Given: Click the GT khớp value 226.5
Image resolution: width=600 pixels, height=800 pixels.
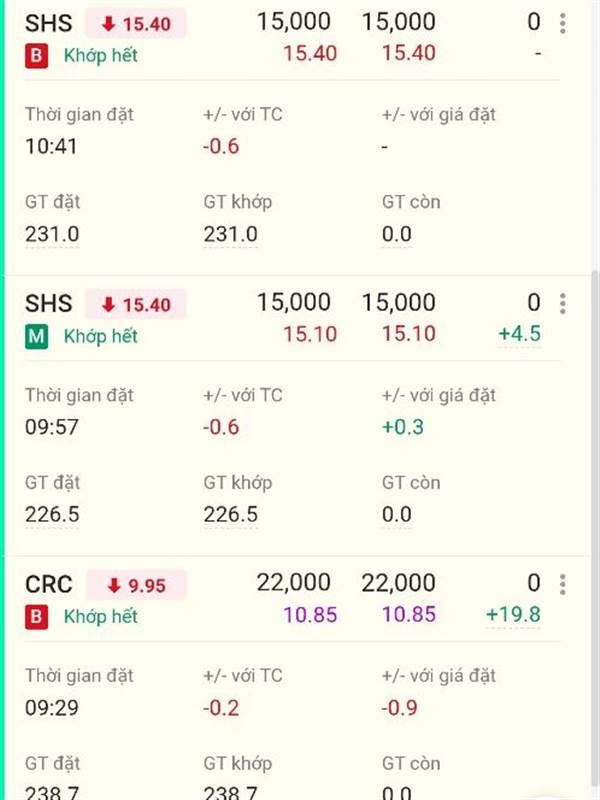Looking at the screenshot, I should (231, 515).
